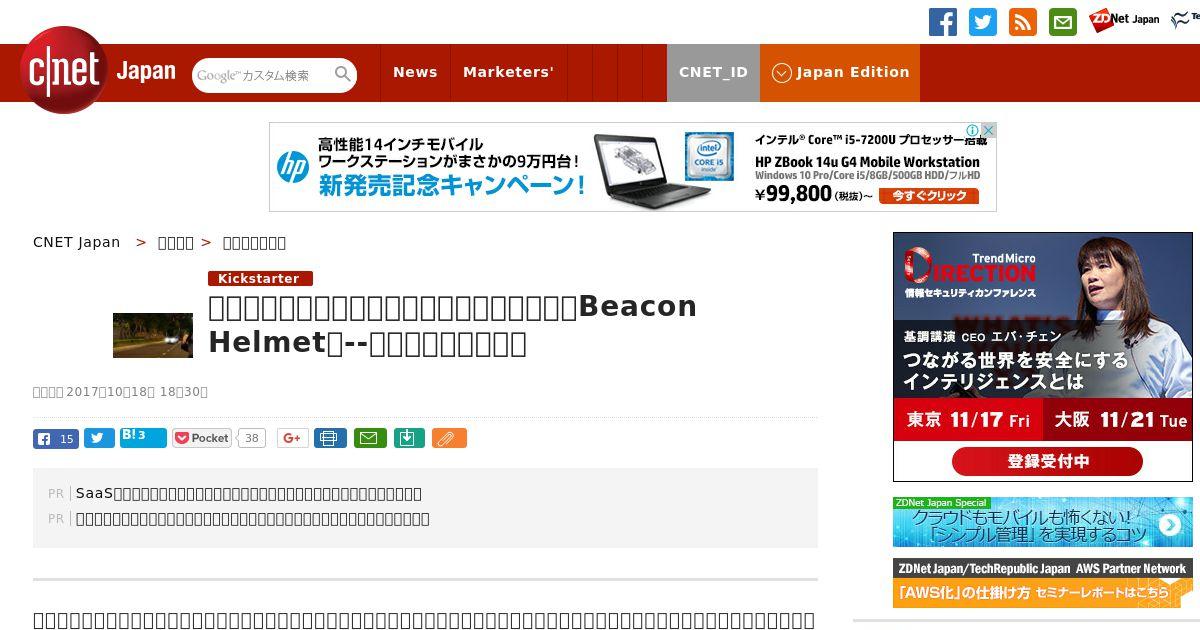This screenshot has width=1200, height=630.
Task: Open the News menu
Action: [415, 72]
